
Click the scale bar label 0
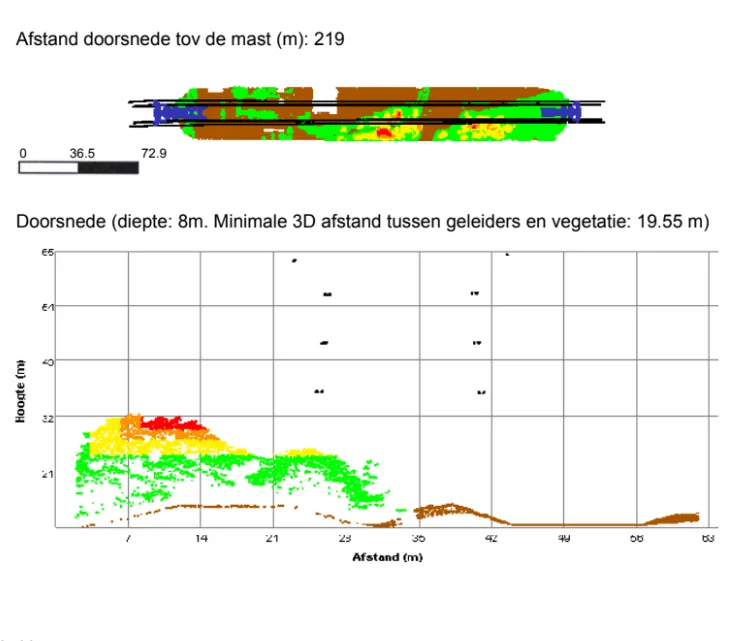click(x=23, y=153)
